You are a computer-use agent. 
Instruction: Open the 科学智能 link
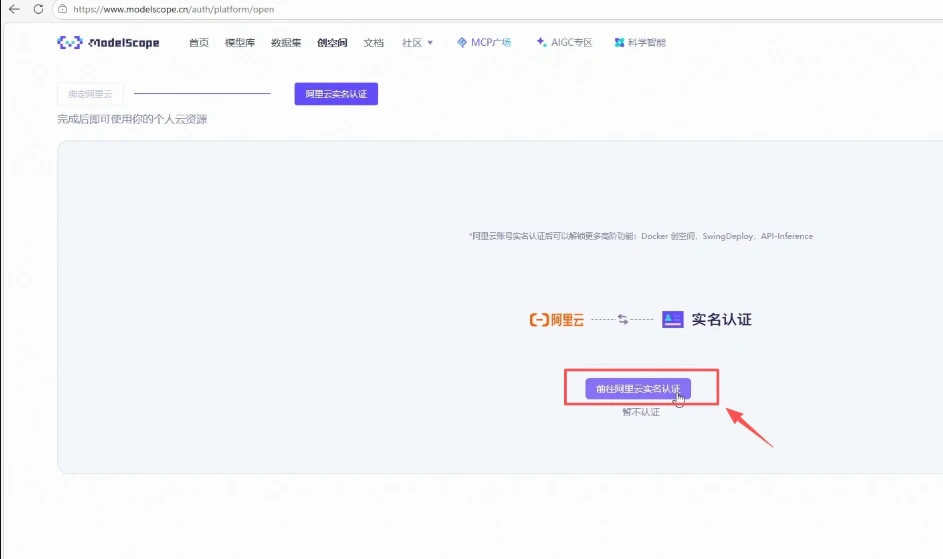[x=640, y=43]
